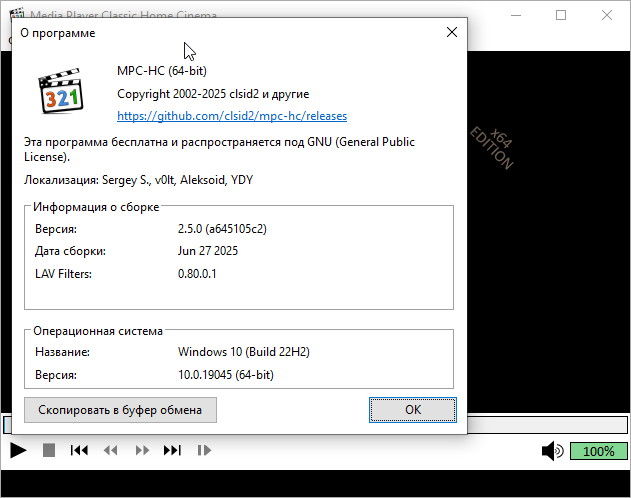Click the build date Jun 27 2025
The image size is (631, 498).
click(208, 251)
